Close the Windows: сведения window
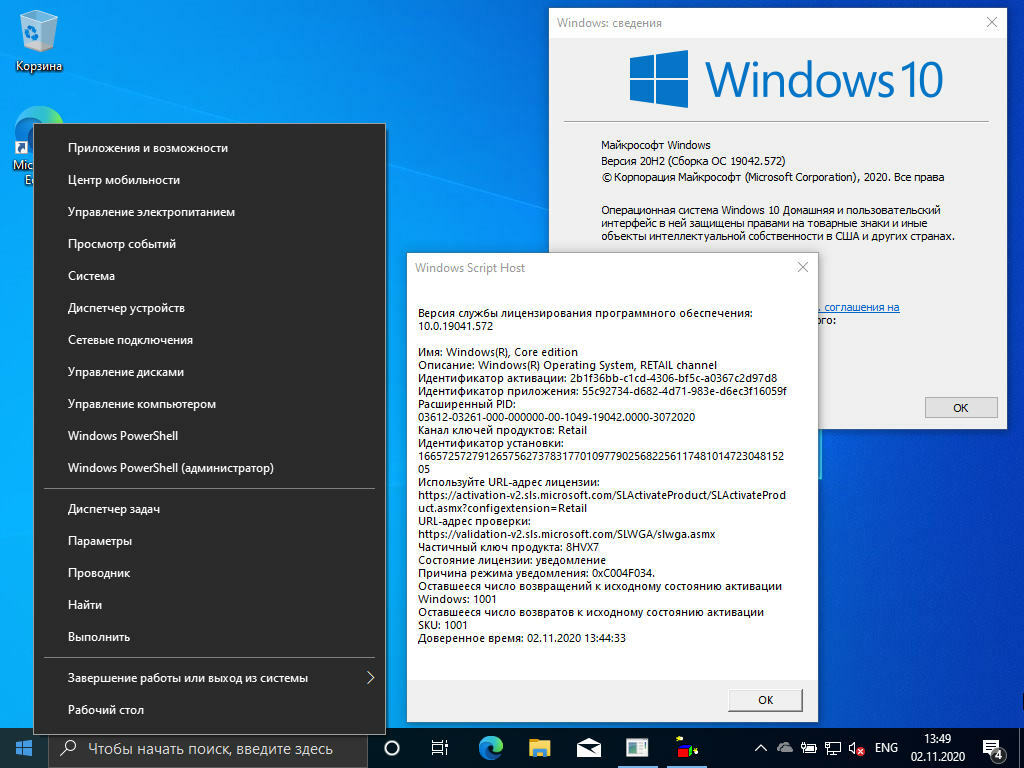Viewport: 1024px width, 768px height. (x=991, y=22)
